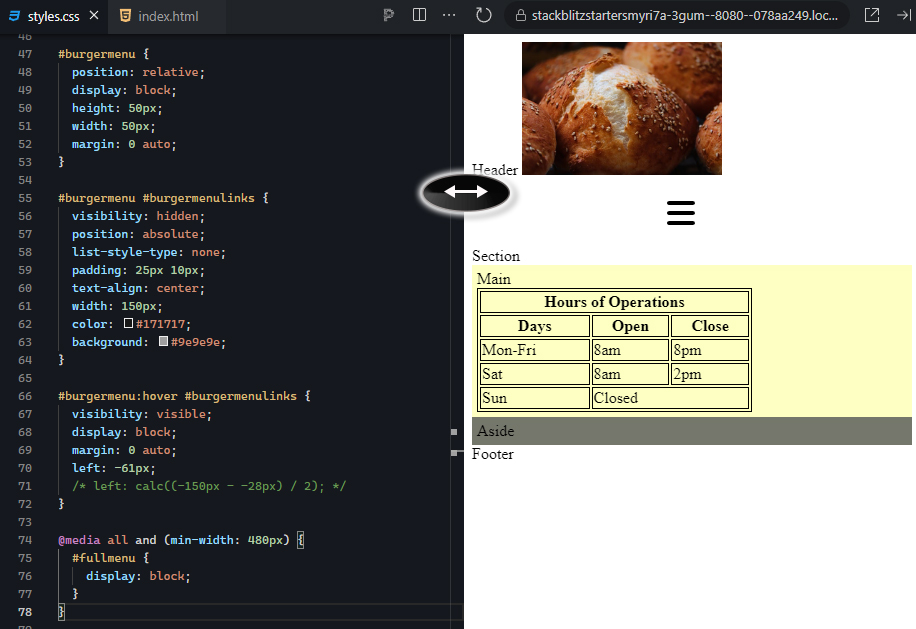This screenshot has height=629, width=916.
Task: Click the Hours of Operations table header
Action: 614,301
